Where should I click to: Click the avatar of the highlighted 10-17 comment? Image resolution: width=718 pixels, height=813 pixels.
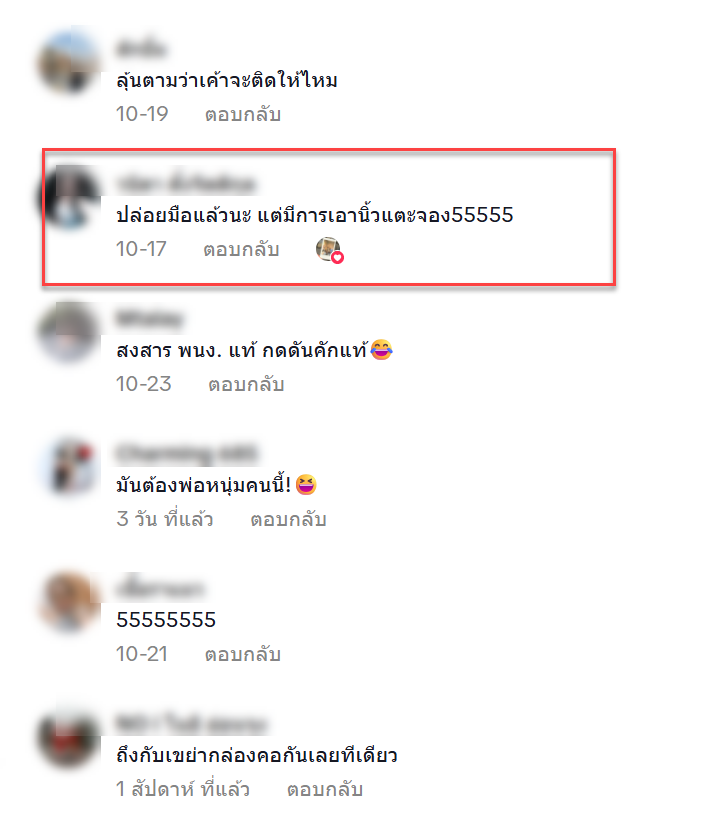click(70, 197)
